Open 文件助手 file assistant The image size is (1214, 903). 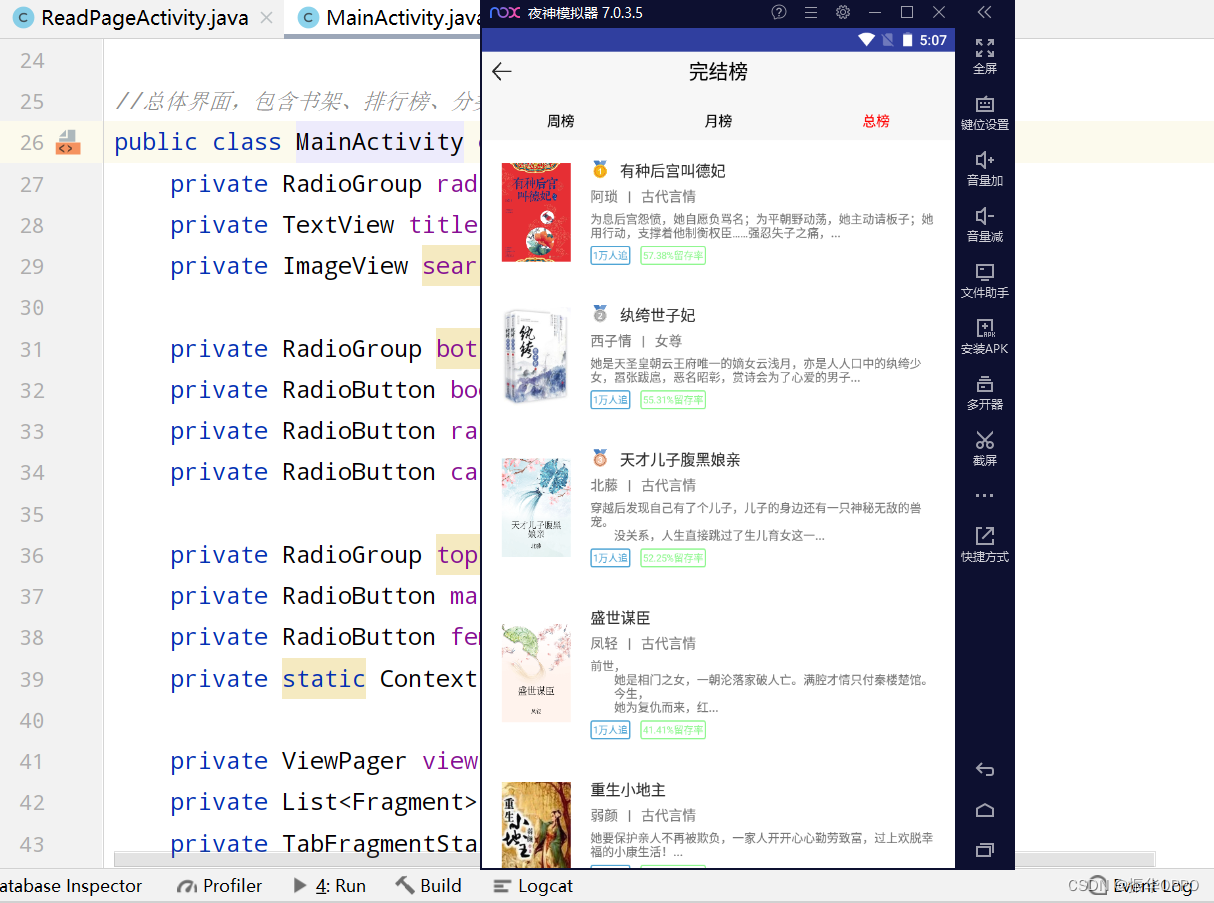tap(985, 272)
